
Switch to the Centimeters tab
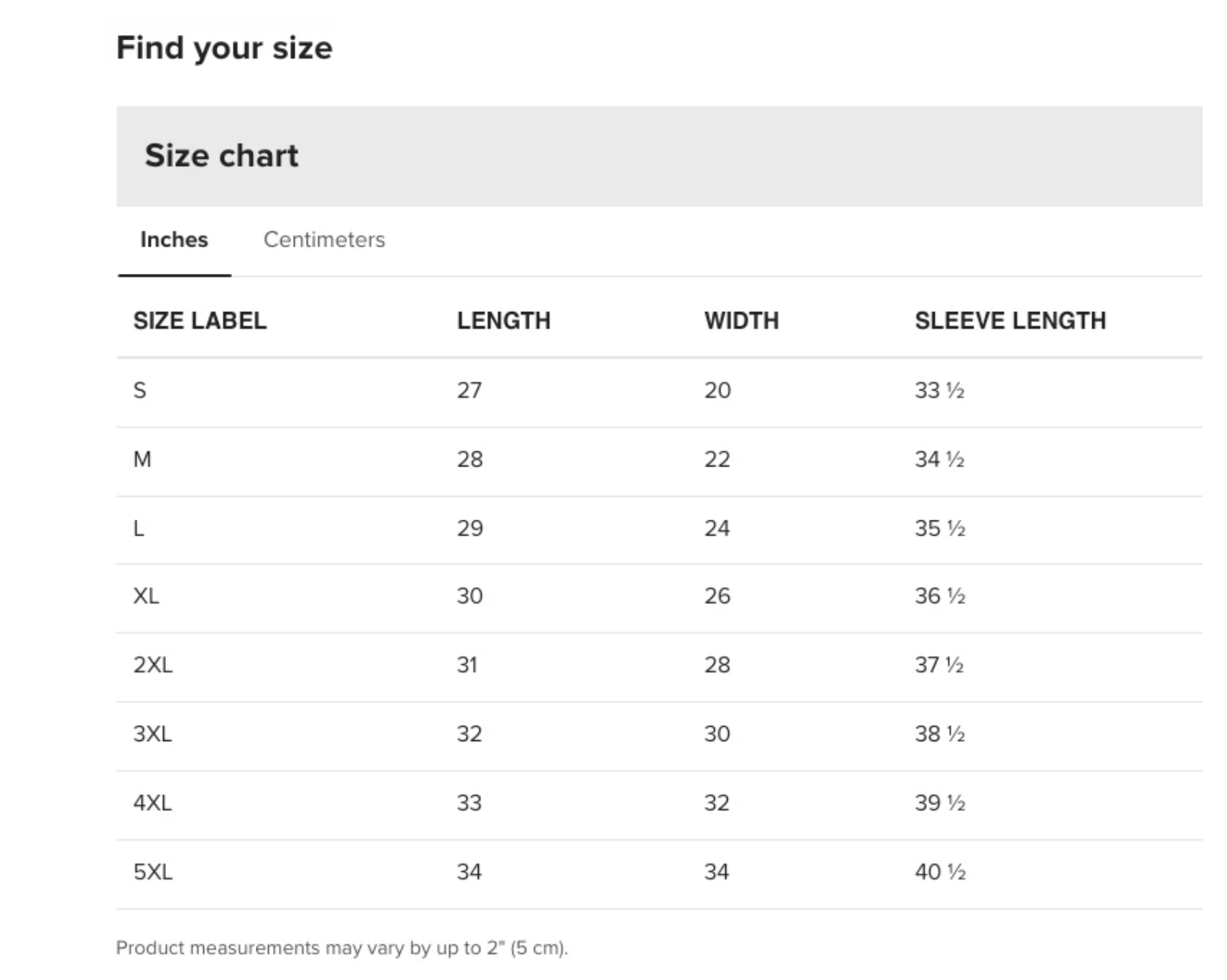[324, 240]
